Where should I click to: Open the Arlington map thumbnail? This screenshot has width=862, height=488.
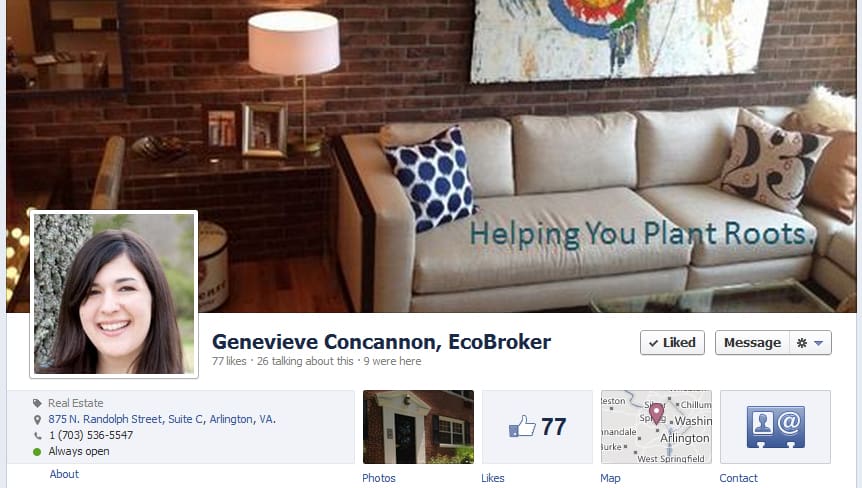(656, 427)
